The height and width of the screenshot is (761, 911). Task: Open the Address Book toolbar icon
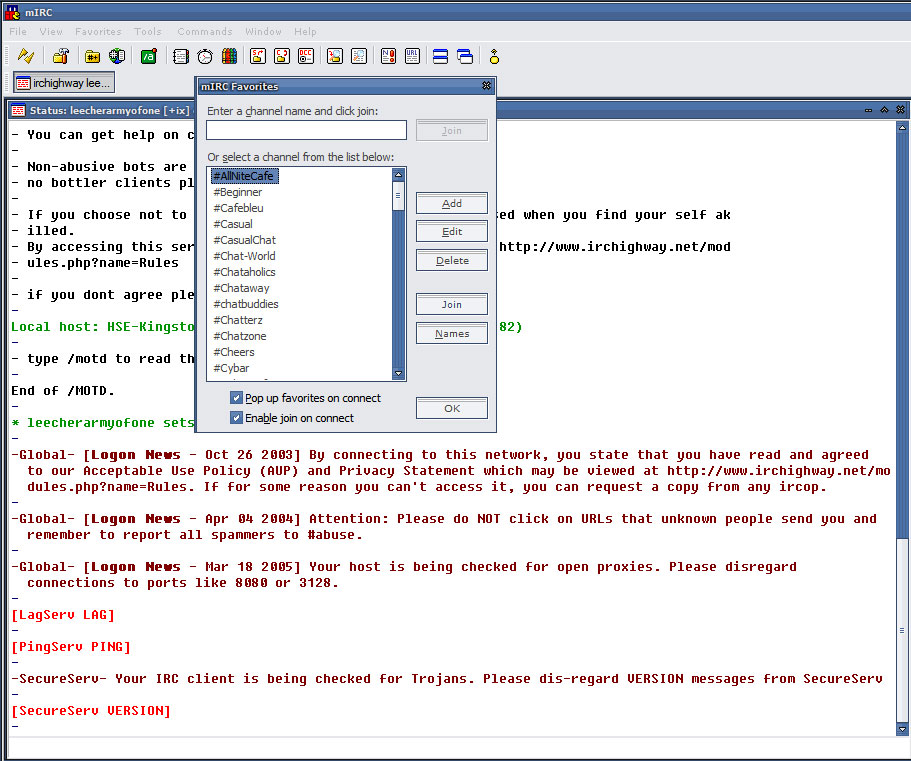click(x=181, y=56)
